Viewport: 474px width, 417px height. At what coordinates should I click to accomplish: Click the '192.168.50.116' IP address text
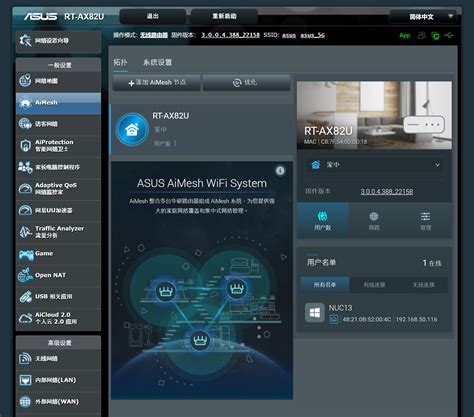tap(417, 319)
